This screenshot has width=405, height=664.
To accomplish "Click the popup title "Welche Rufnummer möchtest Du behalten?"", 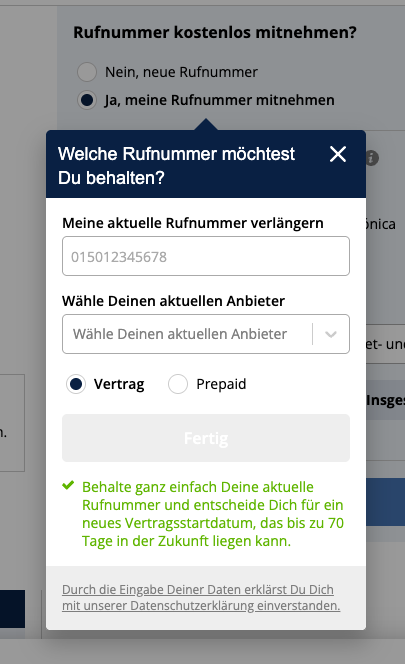I will point(176,166).
